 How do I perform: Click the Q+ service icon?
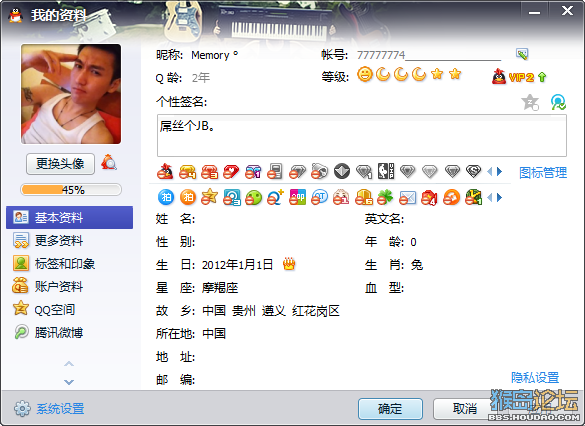pyautogui.click(x=276, y=197)
